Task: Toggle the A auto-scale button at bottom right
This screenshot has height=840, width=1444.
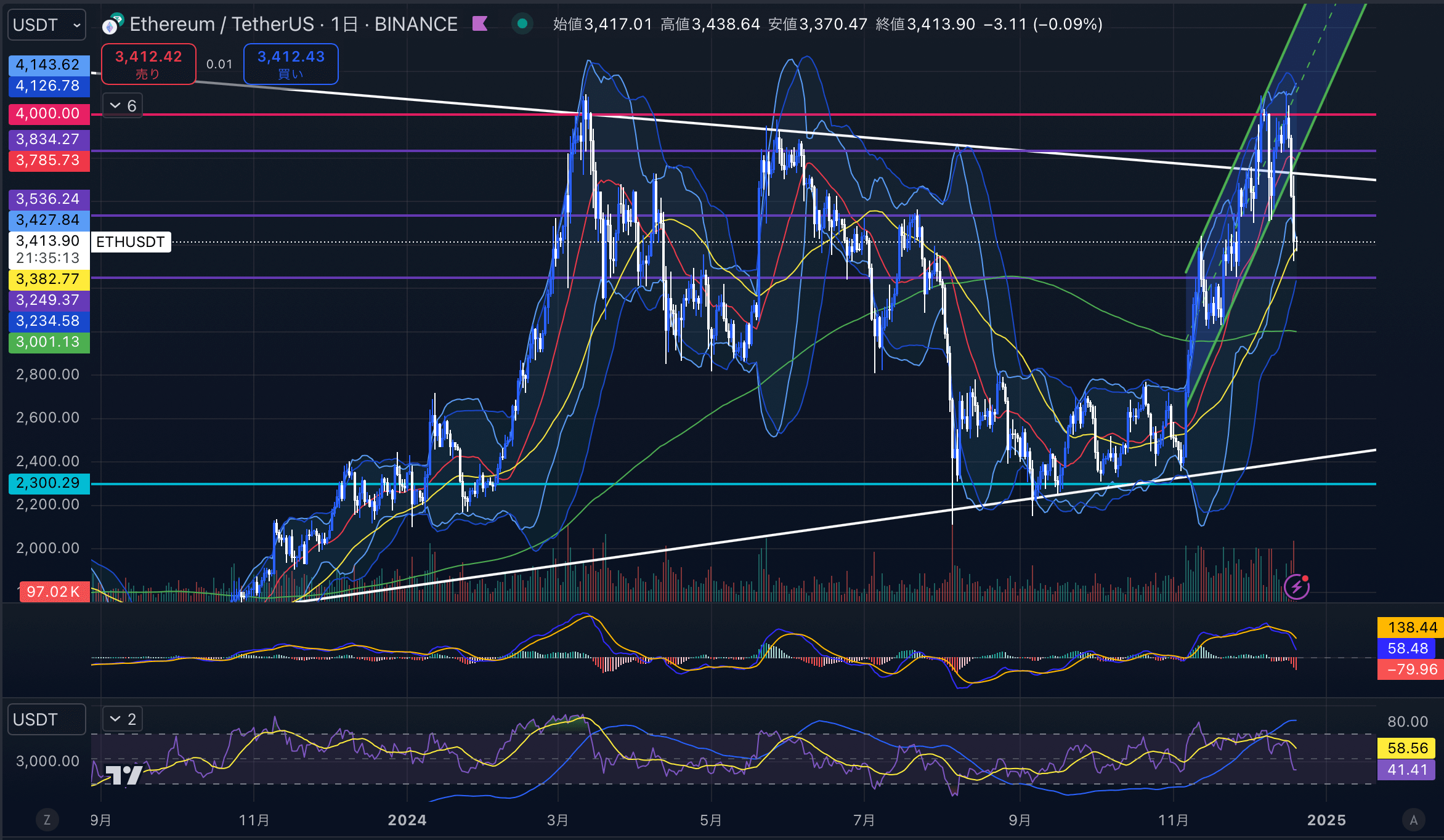Action: pos(1414,820)
